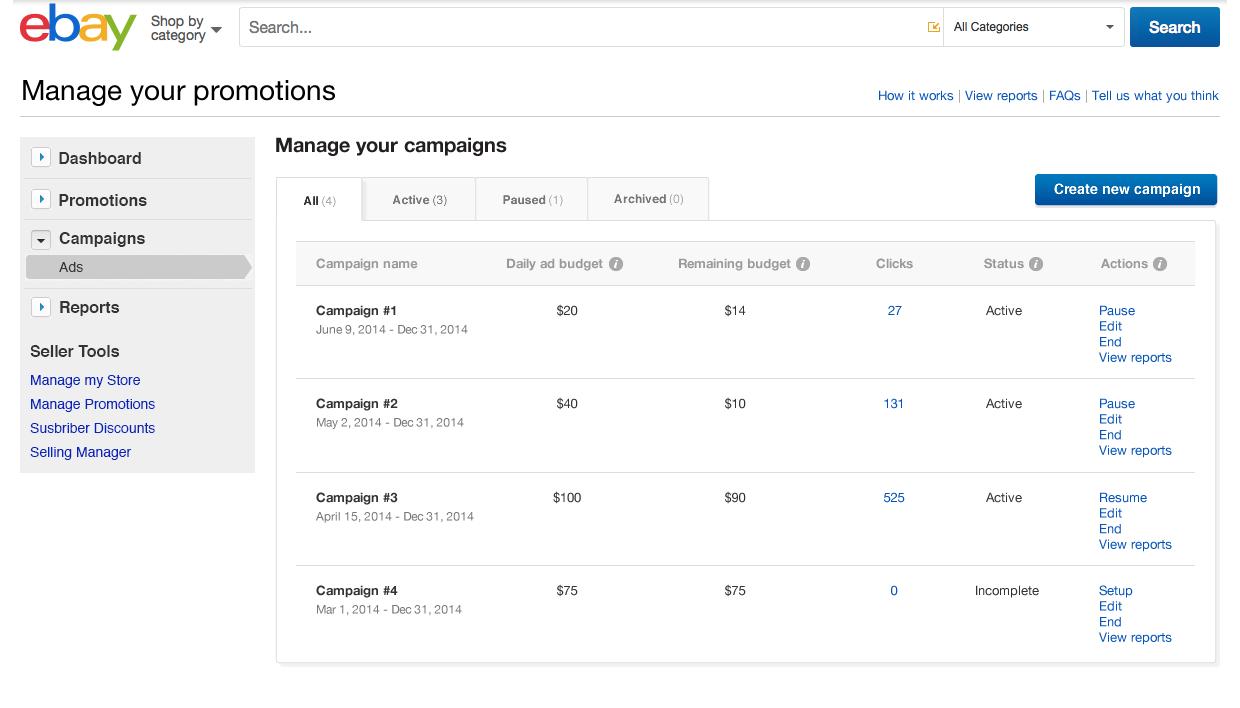This screenshot has width=1240, height=708.
Task: Collapse the Campaigns sidebar section
Action: tap(41, 239)
